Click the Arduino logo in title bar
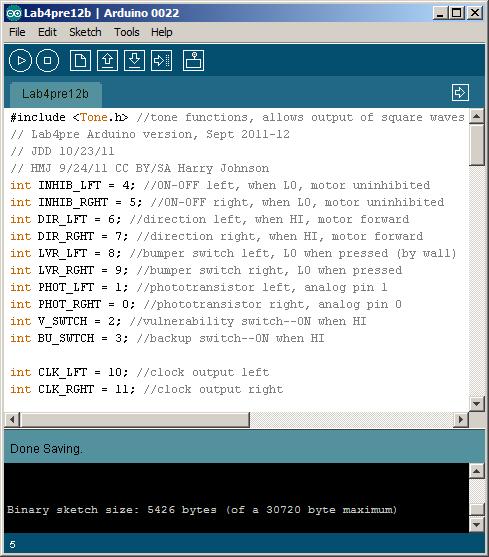489x557 pixels. point(14,13)
